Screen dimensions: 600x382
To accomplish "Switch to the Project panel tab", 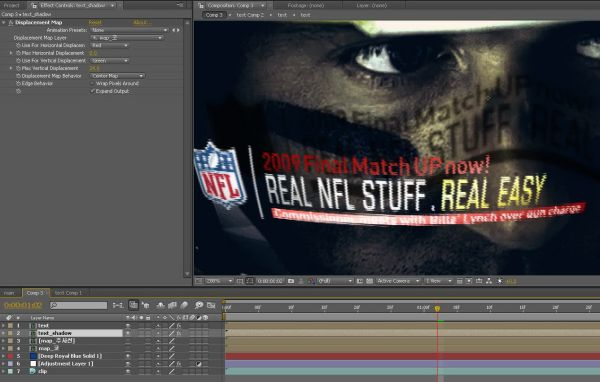I will pyautogui.click(x=11, y=5).
